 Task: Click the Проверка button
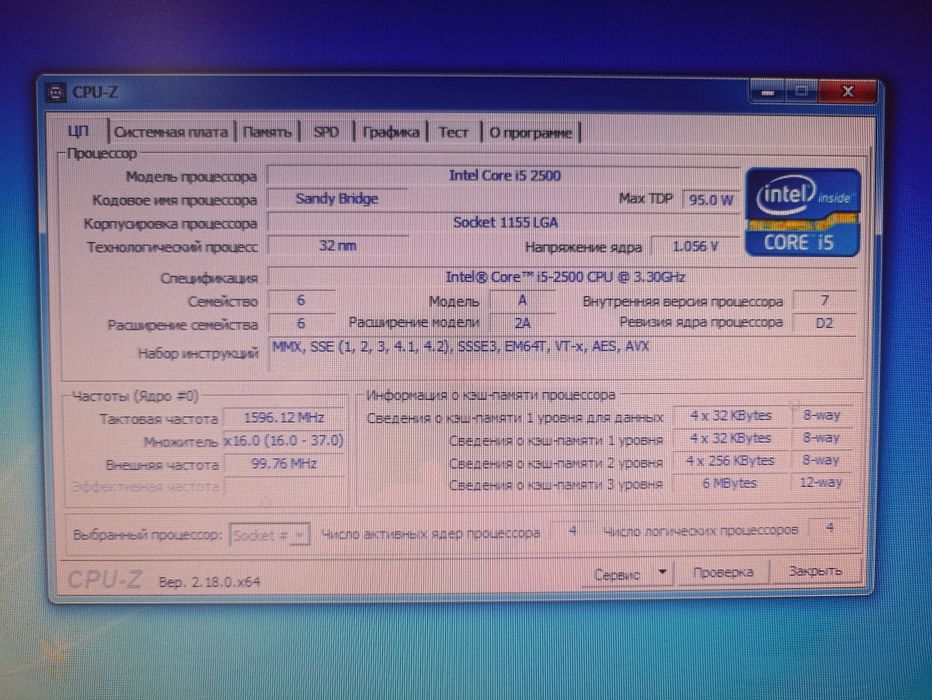tap(723, 572)
